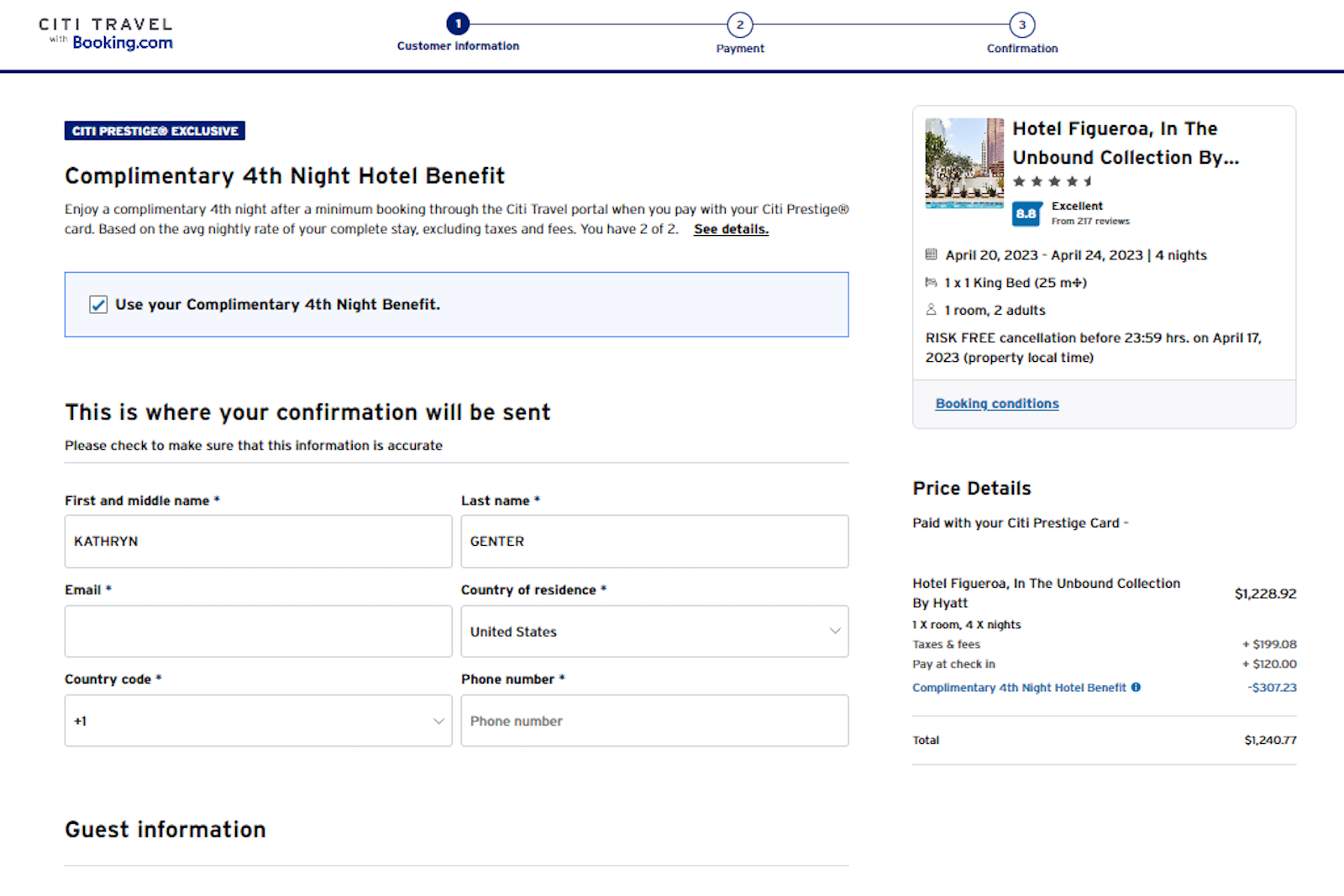Click the Payment step label
Image resolution: width=1344 pixels, height=896 pixels.
click(740, 49)
